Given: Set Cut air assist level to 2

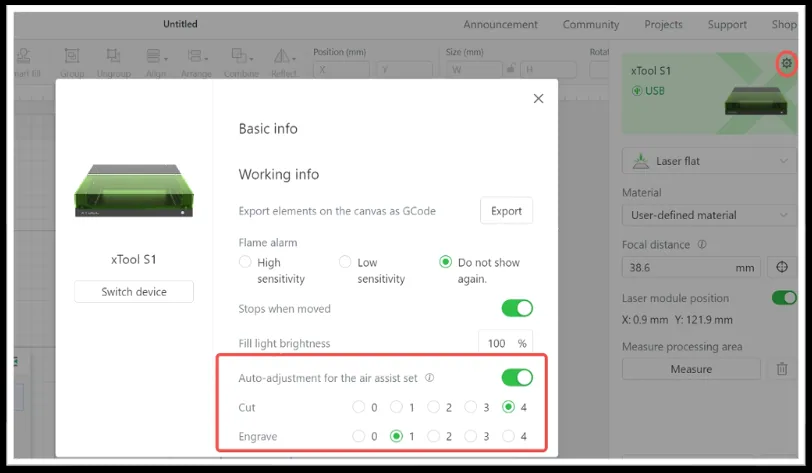Looking at the screenshot, I should [x=433, y=407].
